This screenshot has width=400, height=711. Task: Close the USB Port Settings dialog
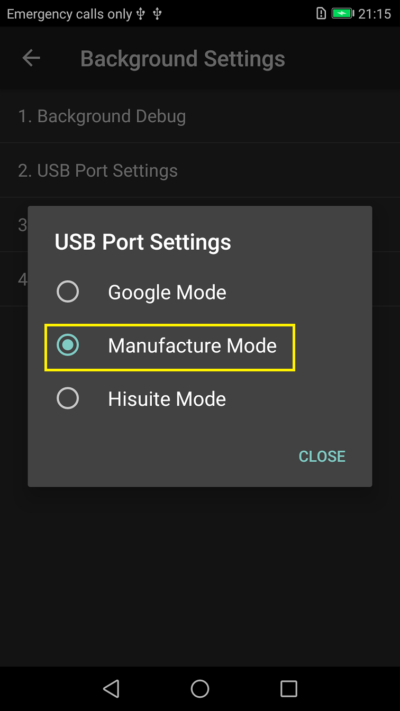pyautogui.click(x=322, y=456)
